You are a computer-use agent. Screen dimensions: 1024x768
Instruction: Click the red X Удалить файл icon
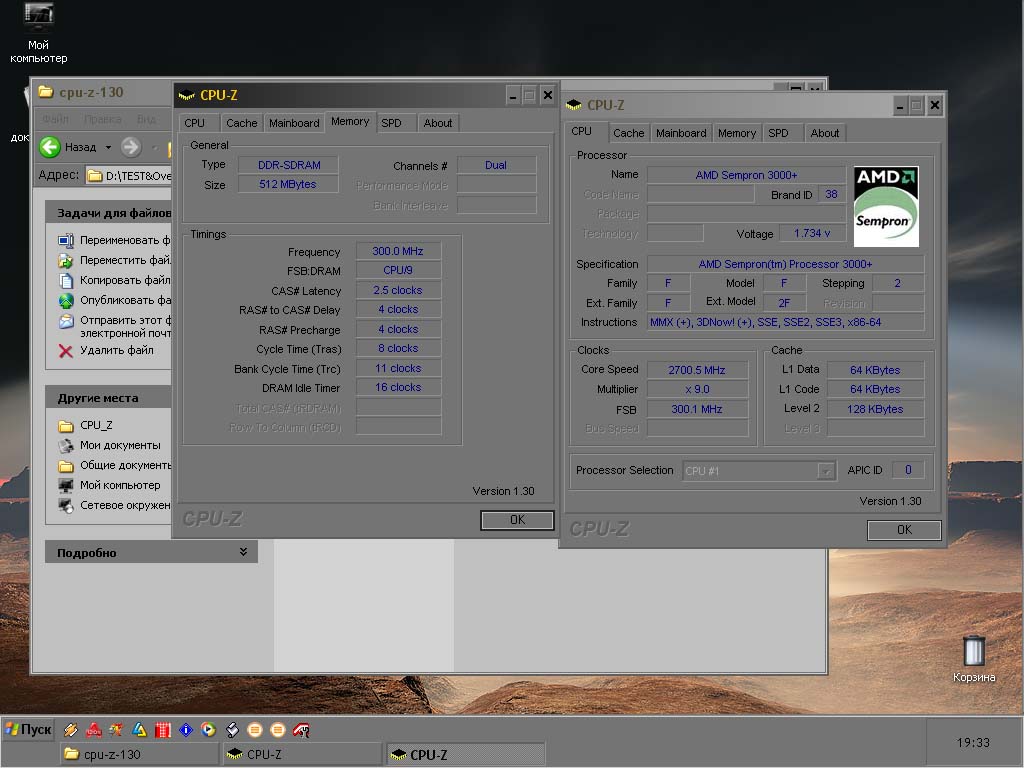click(x=65, y=351)
